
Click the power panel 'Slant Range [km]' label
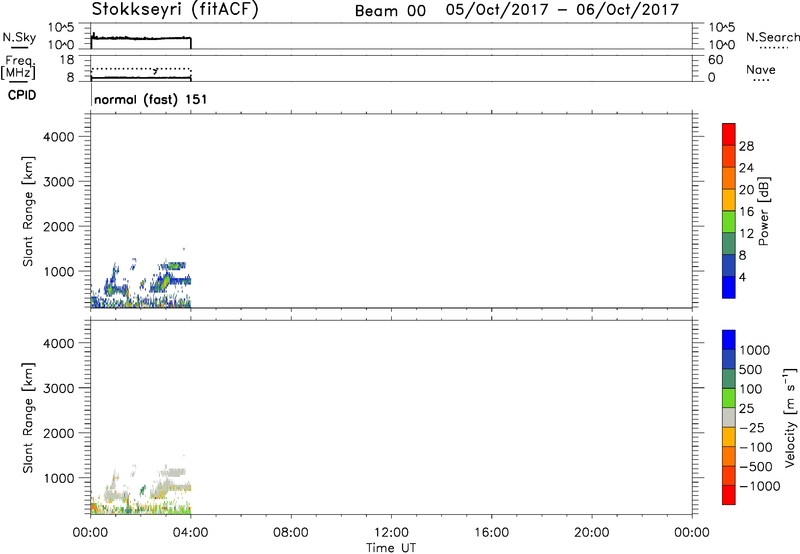[x=28, y=211]
